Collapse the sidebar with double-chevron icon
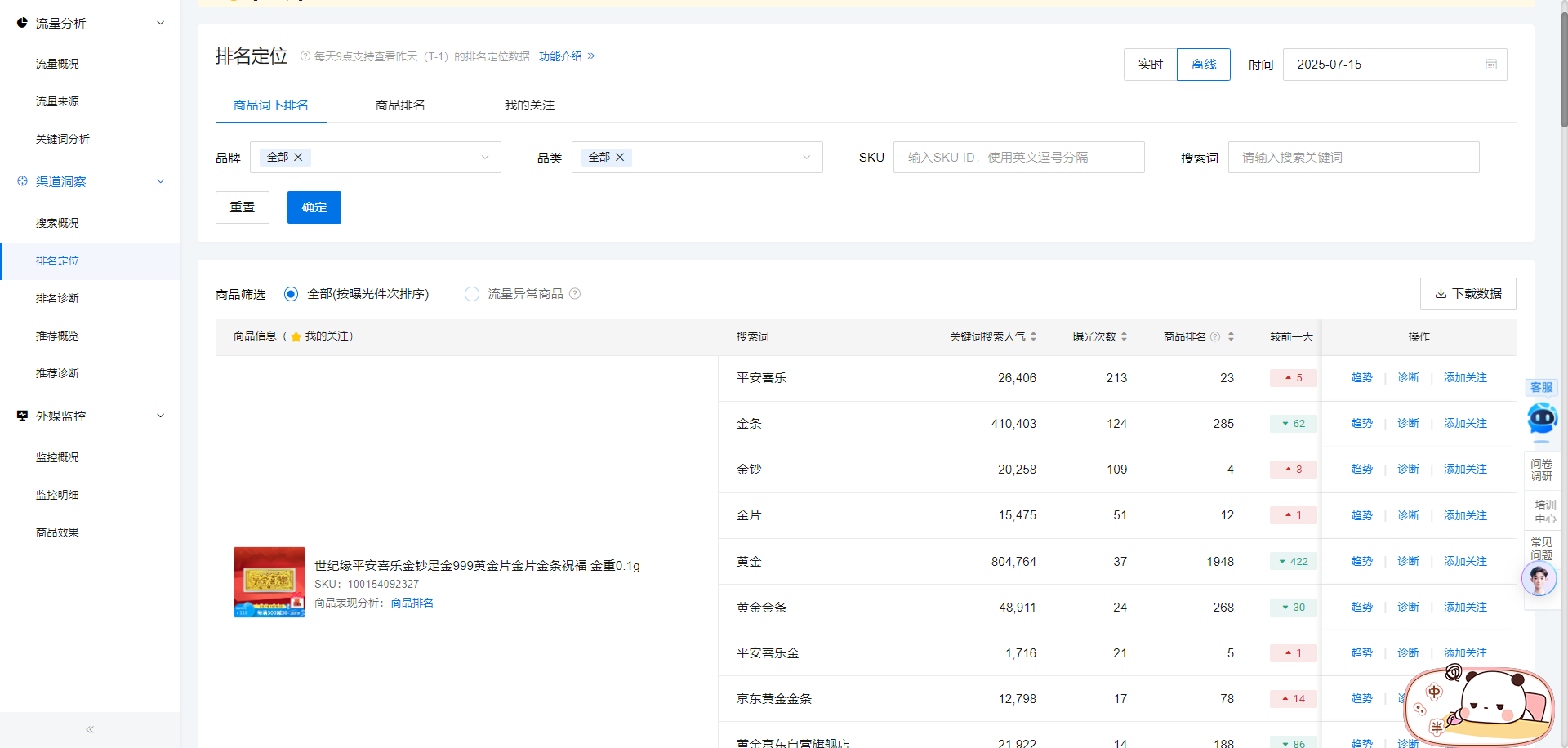 (x=90, y=729)
